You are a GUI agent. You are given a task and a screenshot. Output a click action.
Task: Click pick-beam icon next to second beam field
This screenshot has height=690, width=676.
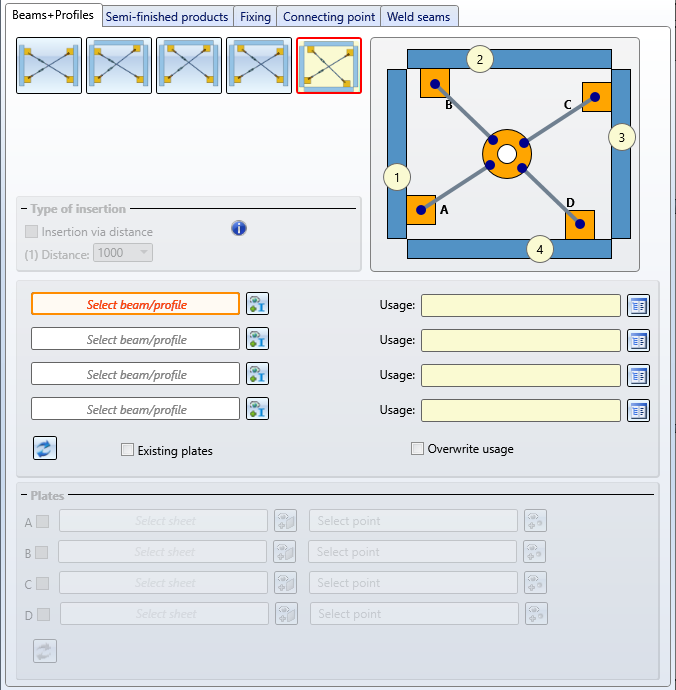tap(257, 339)
